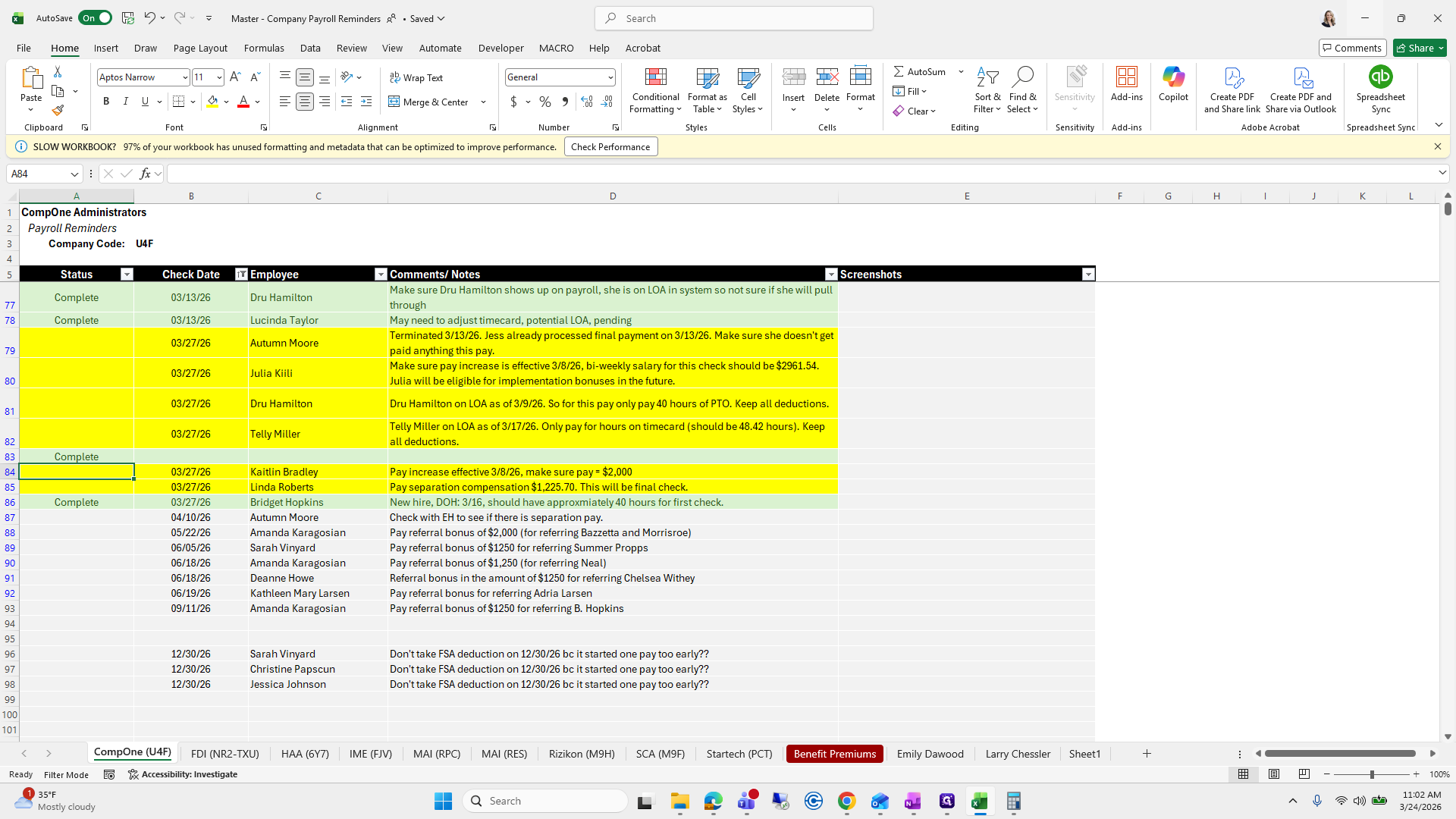Open Status column filter dropdown
Screen dimensions: 1456x819
[x=127, y=275]
